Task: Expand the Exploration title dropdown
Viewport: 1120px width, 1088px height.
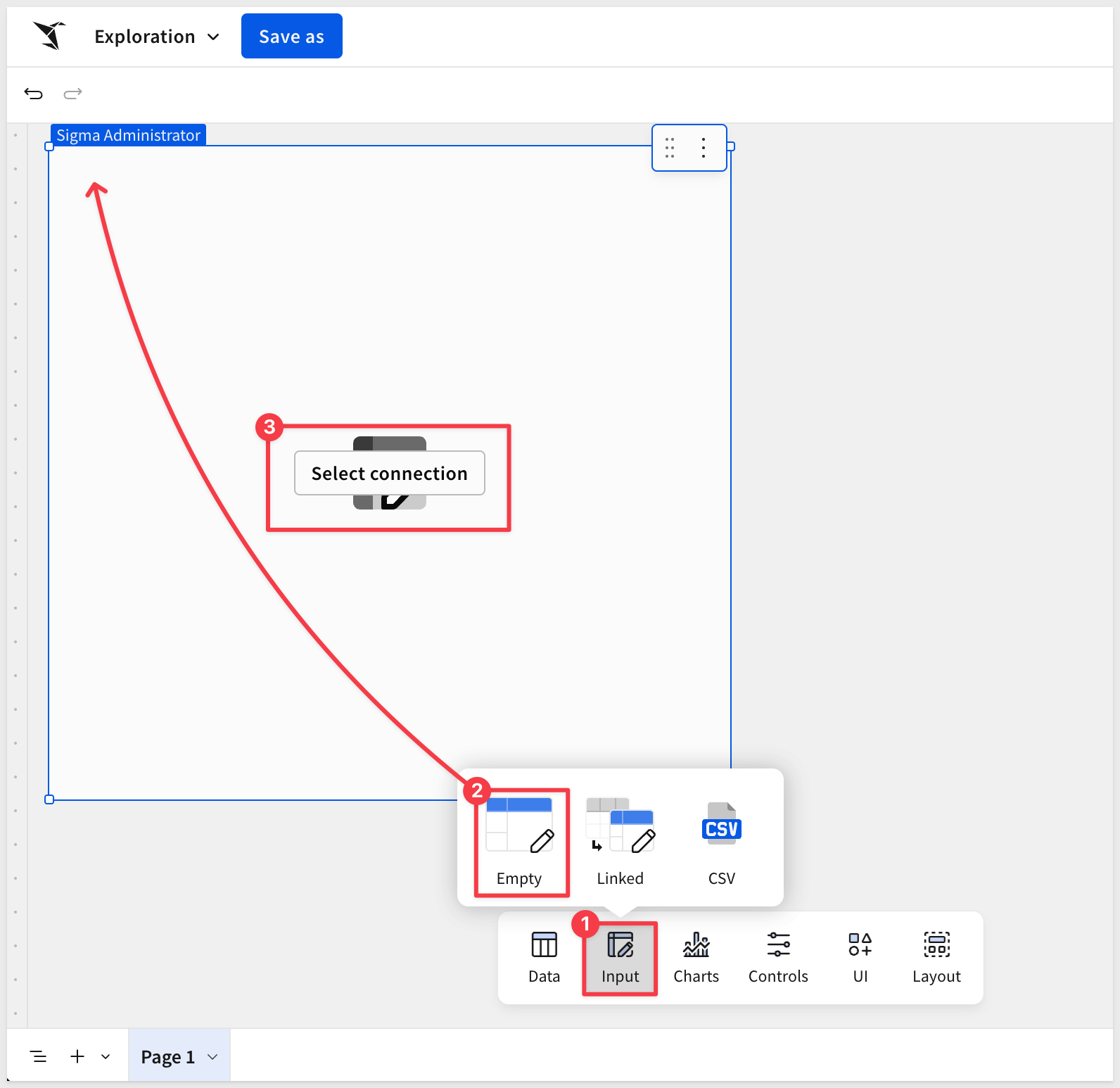Action: click(213, 37)
